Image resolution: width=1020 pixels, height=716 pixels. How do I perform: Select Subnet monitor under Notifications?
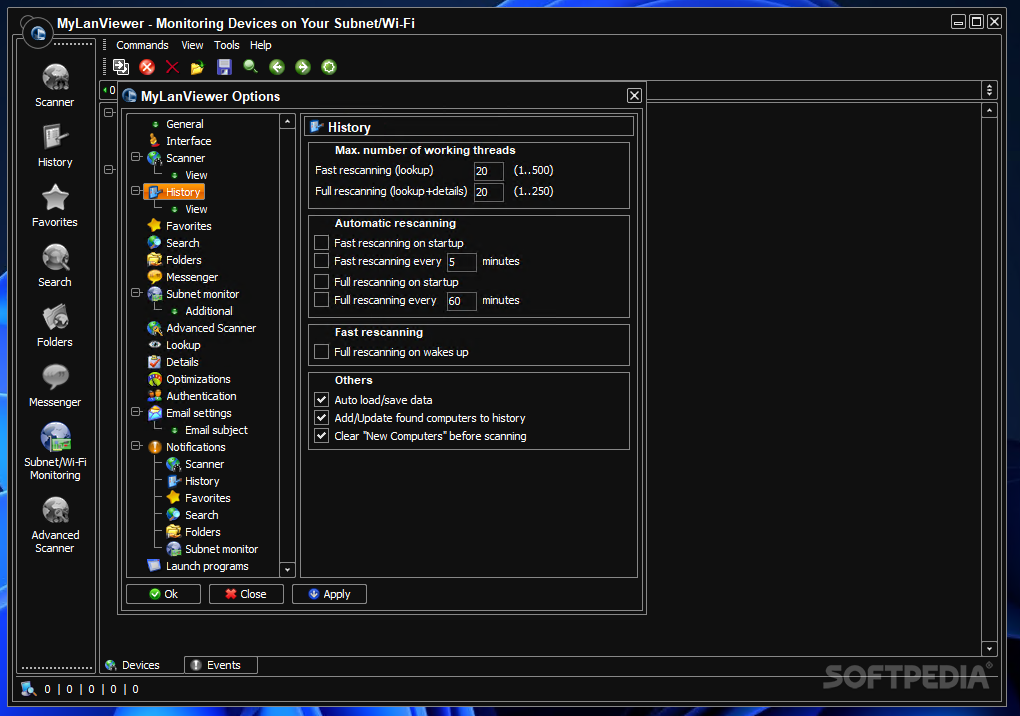pyautogui.click(x=221, y=549)
